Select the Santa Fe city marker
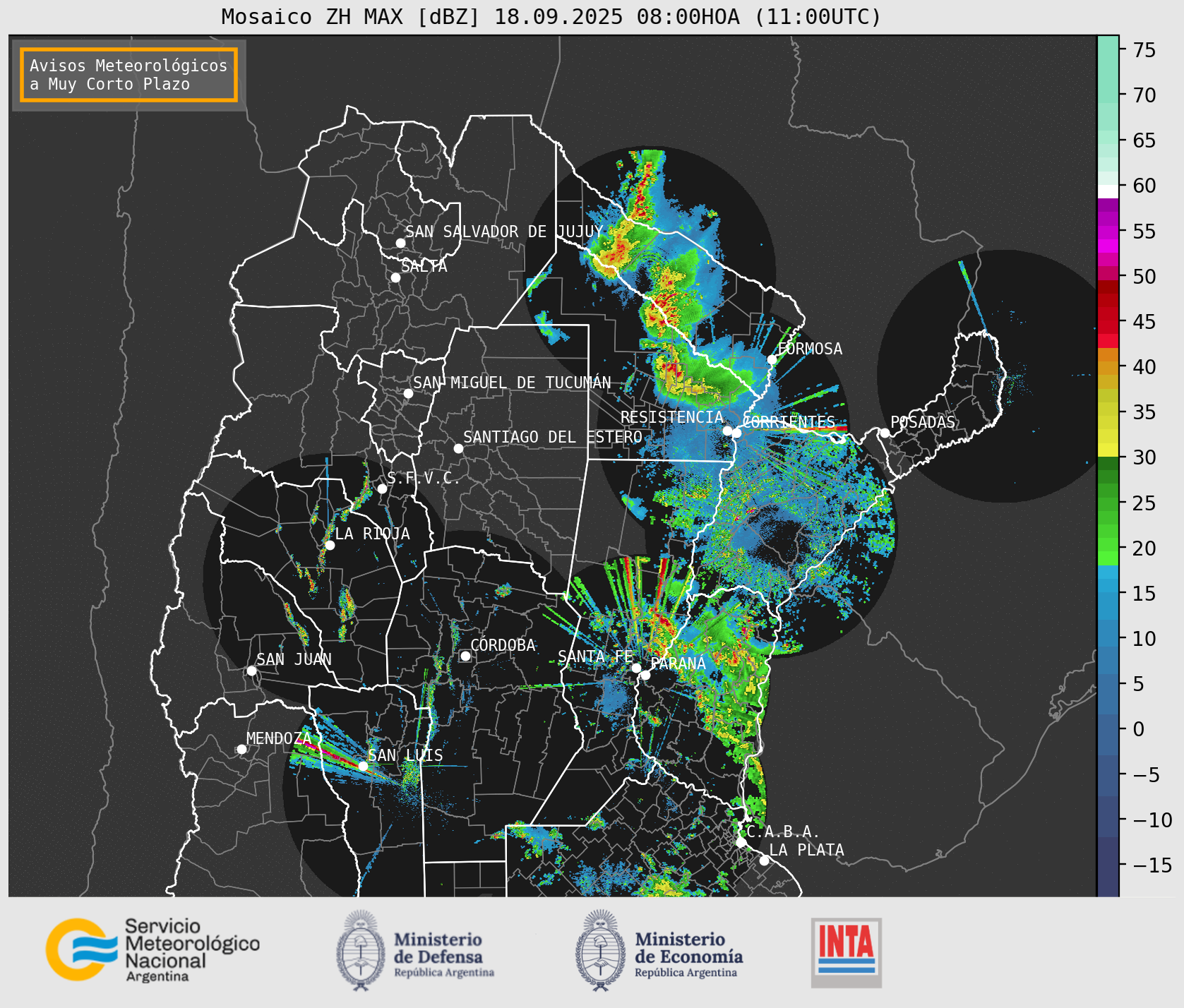Screen dimensions: 1184x1008 tap(636, 668)
